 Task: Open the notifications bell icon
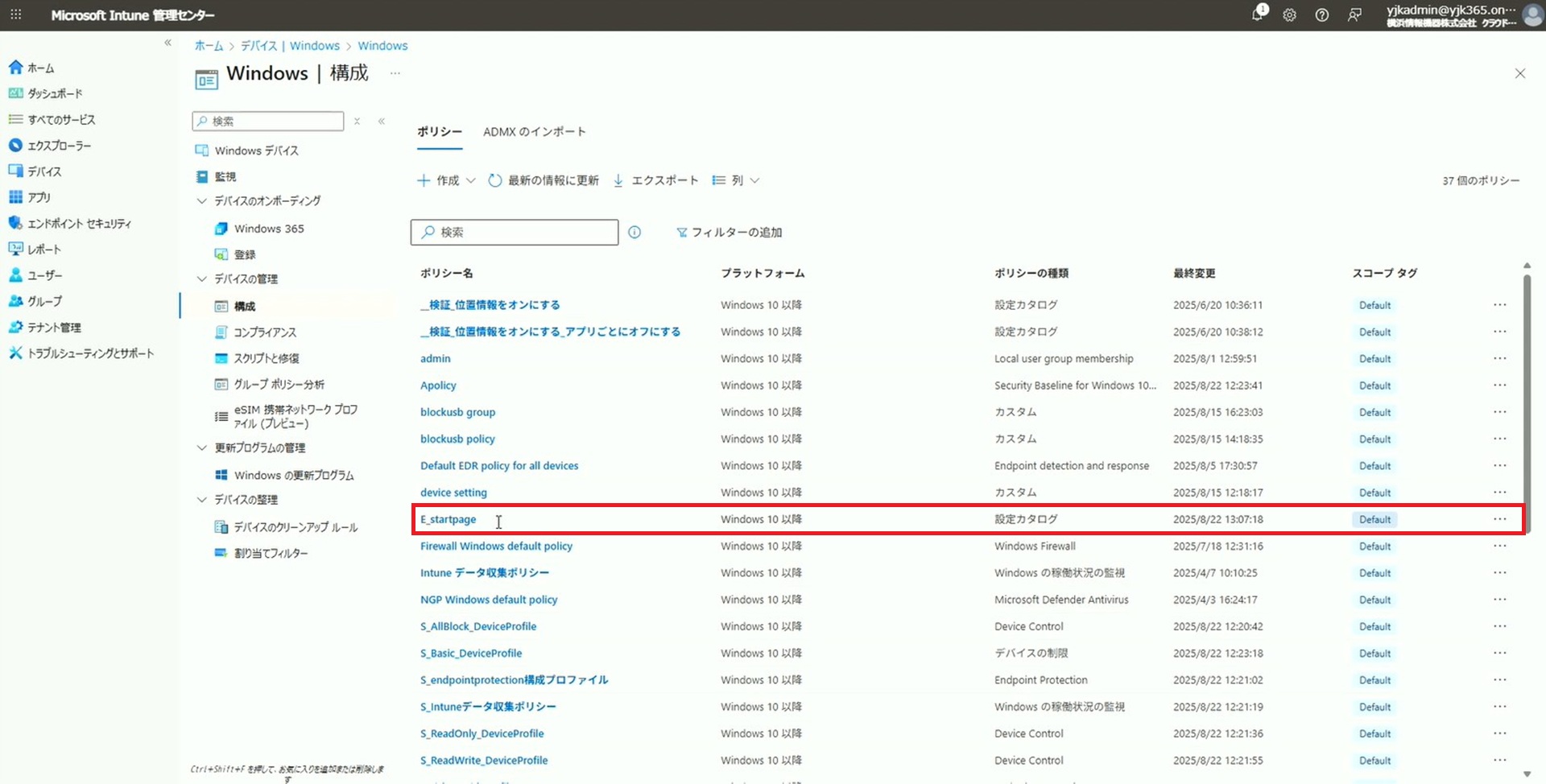click(x=1257, y=14)
